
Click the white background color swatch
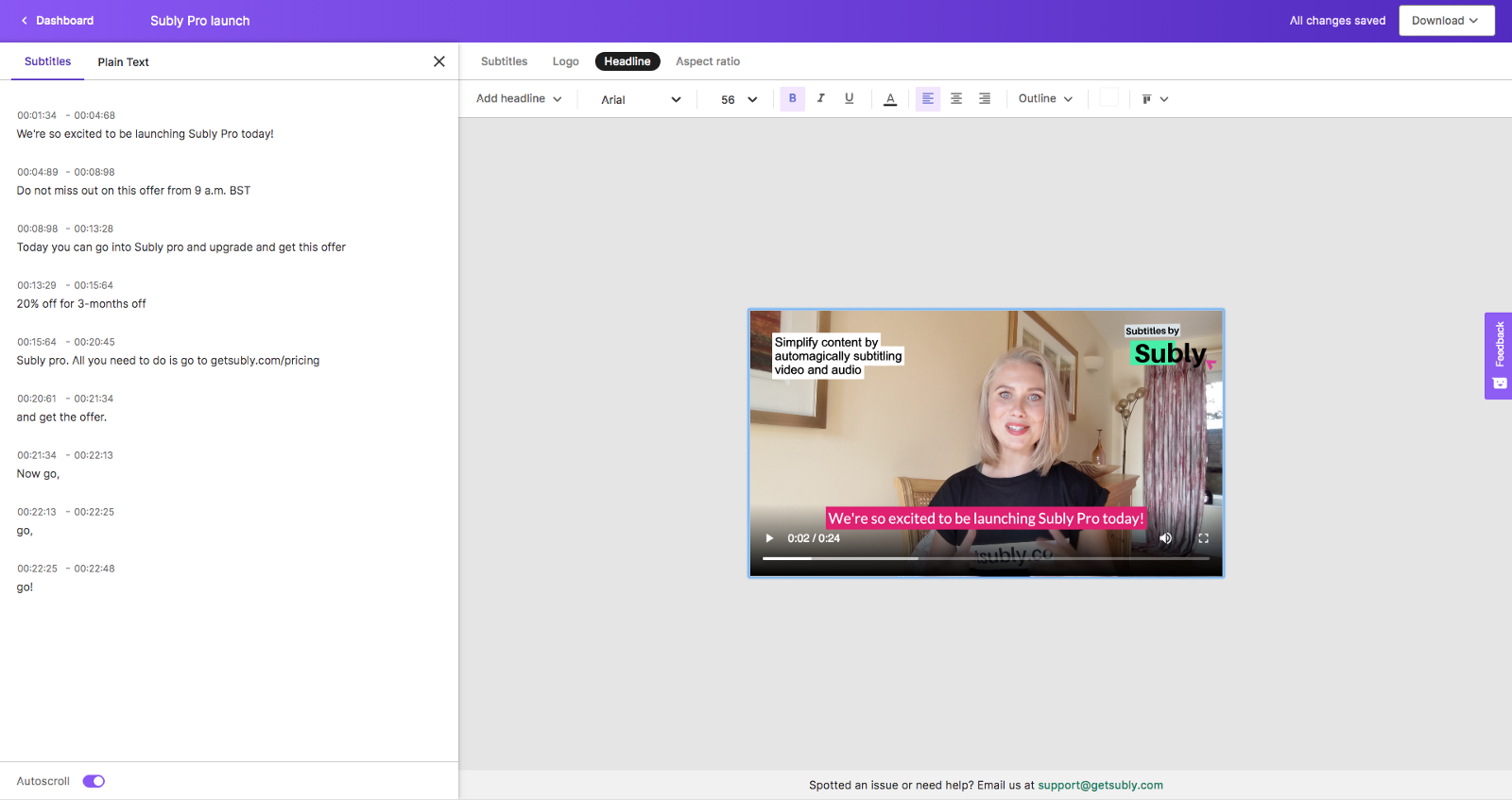pyautogui.click(x=1109, y=98)
